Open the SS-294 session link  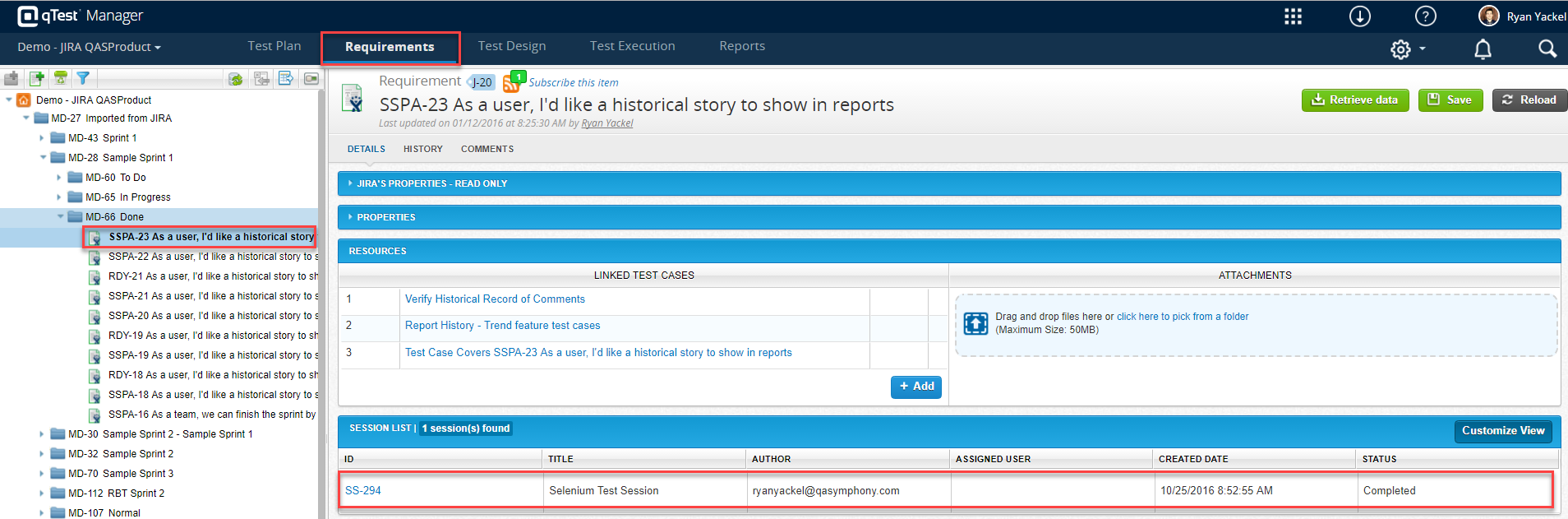pos(362,490)
